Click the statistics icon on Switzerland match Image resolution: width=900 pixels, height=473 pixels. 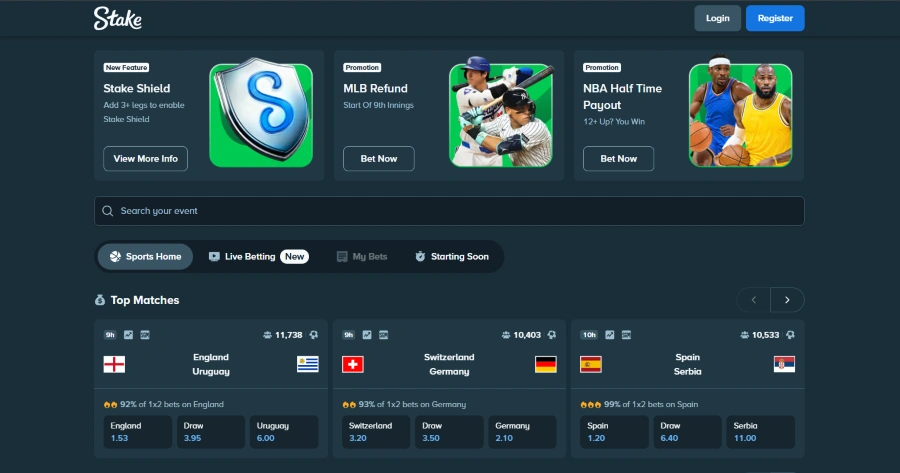click(367, 335)
